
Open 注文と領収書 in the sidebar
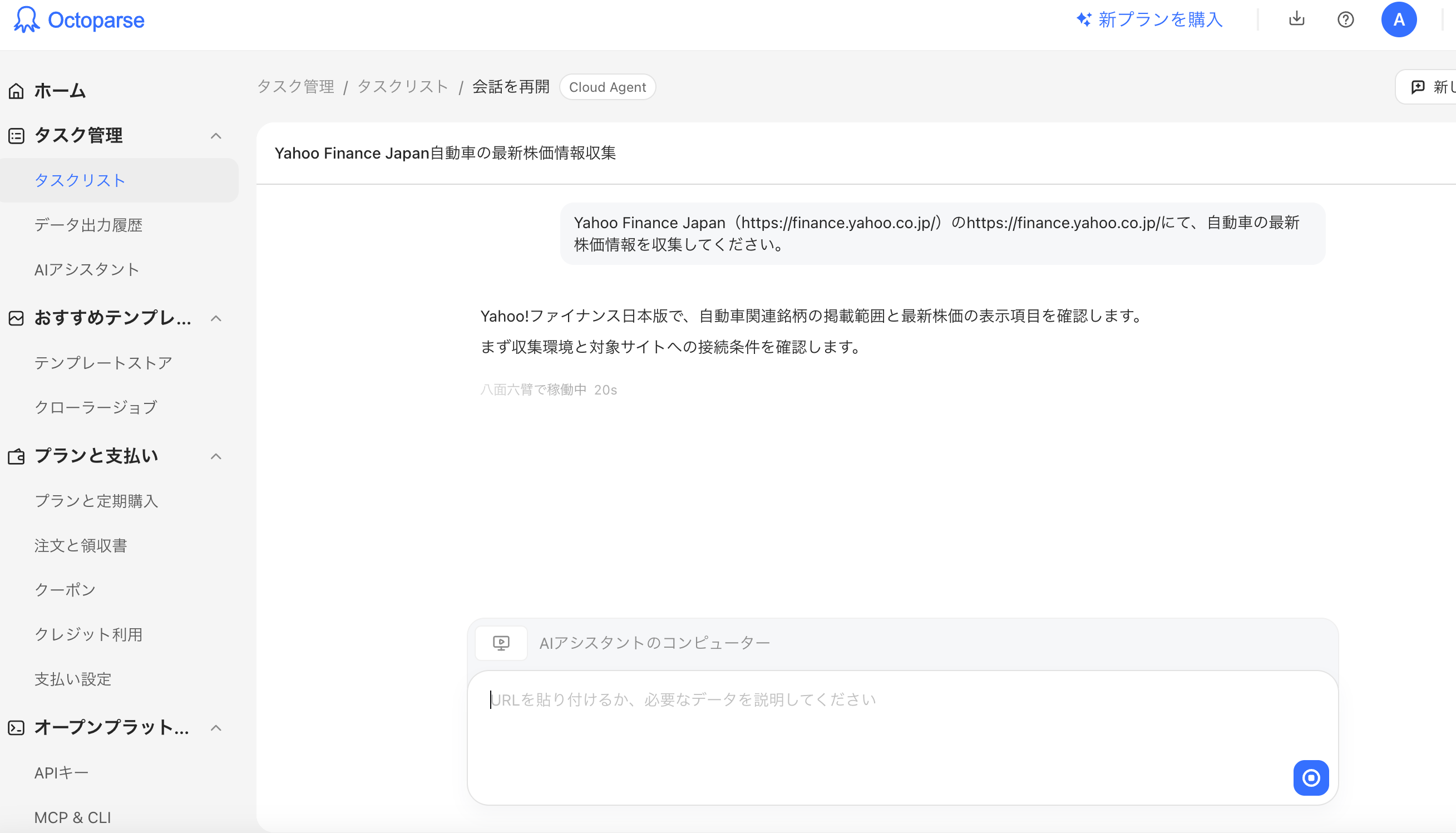pos(81,546)
